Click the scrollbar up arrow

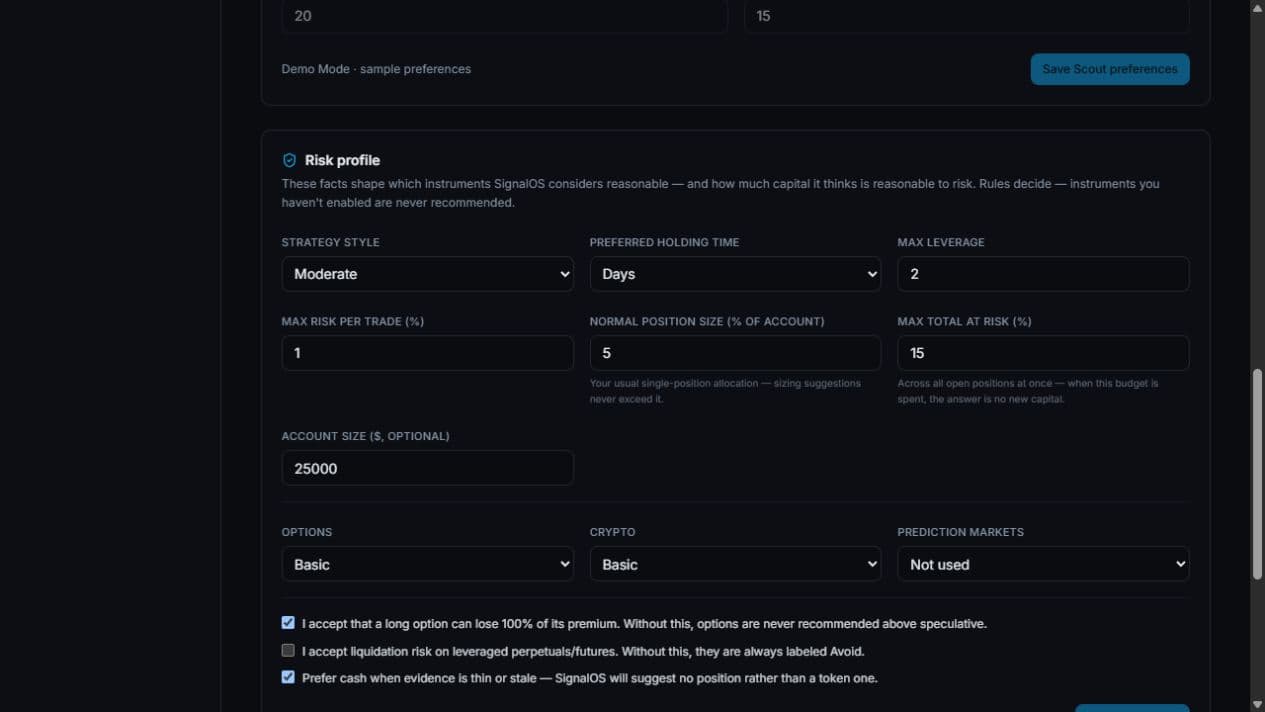click(1257, 7)
